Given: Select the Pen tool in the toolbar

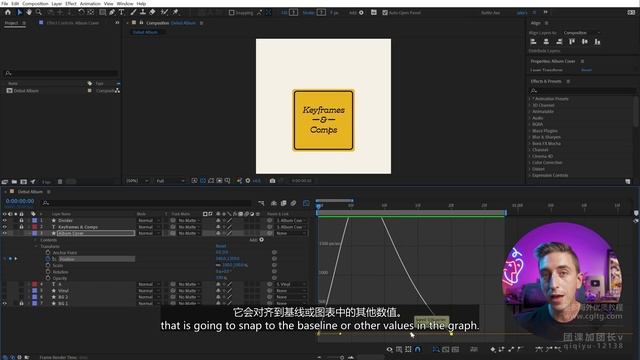Looking at the screenshot, I should coord(112,13).
